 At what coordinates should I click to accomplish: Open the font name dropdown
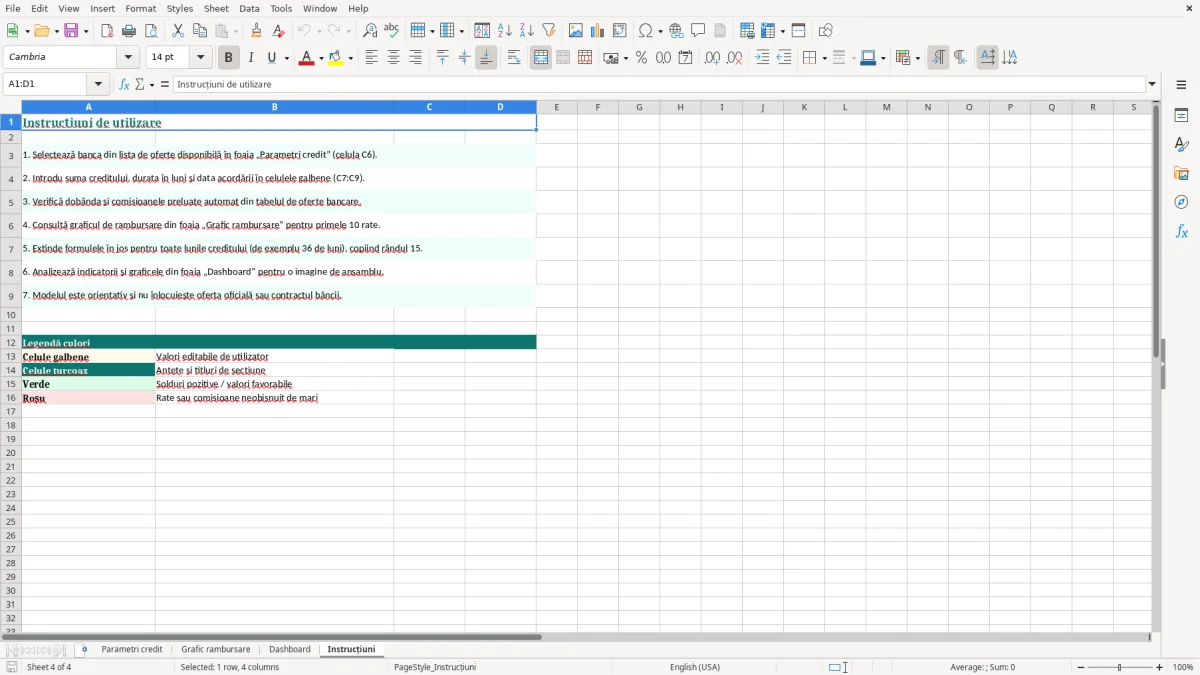tap(129, 58)
